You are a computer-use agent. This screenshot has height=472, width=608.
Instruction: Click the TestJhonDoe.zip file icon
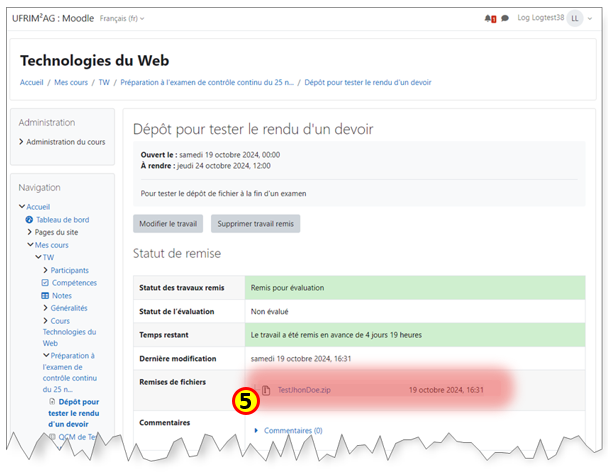tap(266, 390)
